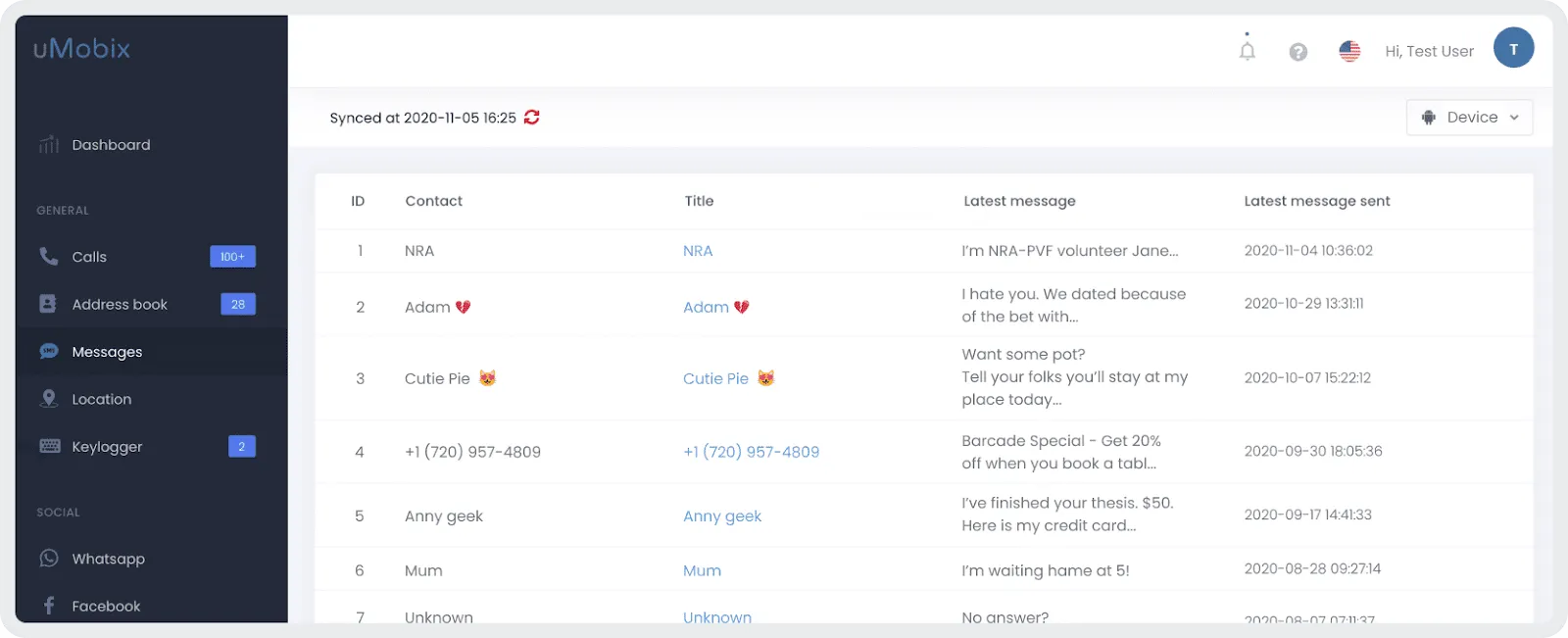Open the help question mark icon
The image size is (1568, 638).
(1298, 52)
